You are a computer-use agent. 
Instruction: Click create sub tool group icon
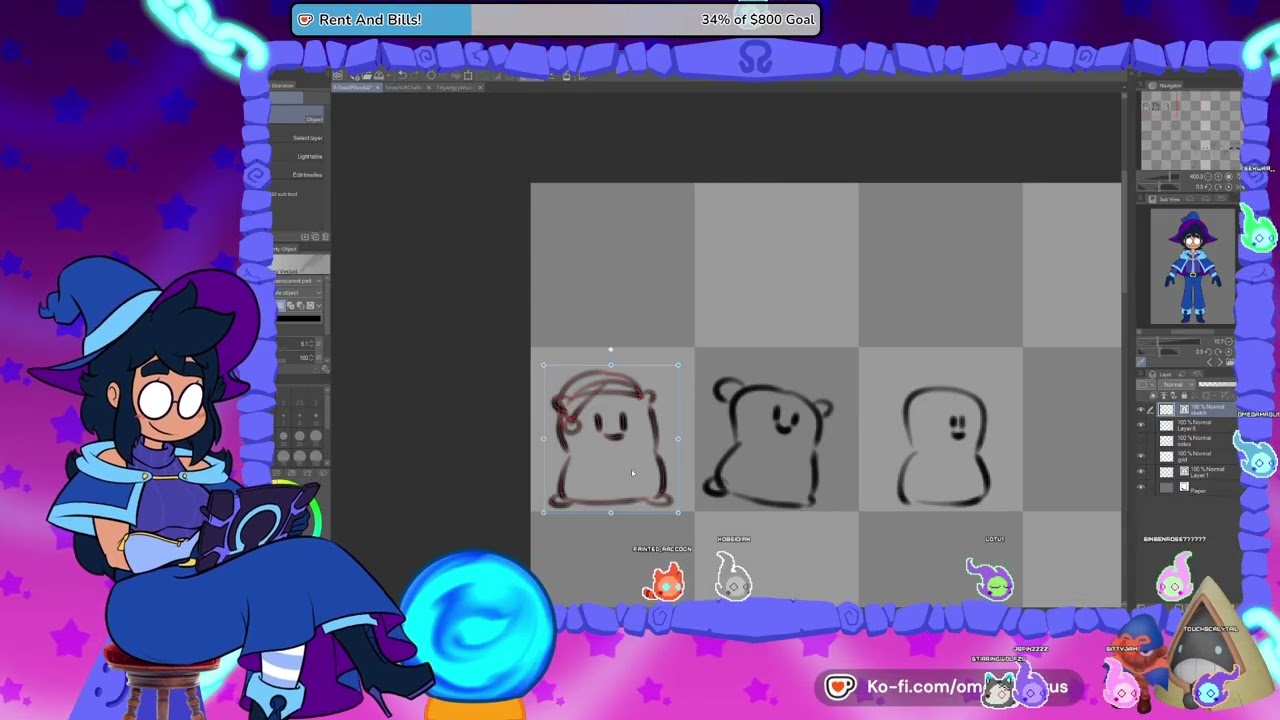[305, 237]
